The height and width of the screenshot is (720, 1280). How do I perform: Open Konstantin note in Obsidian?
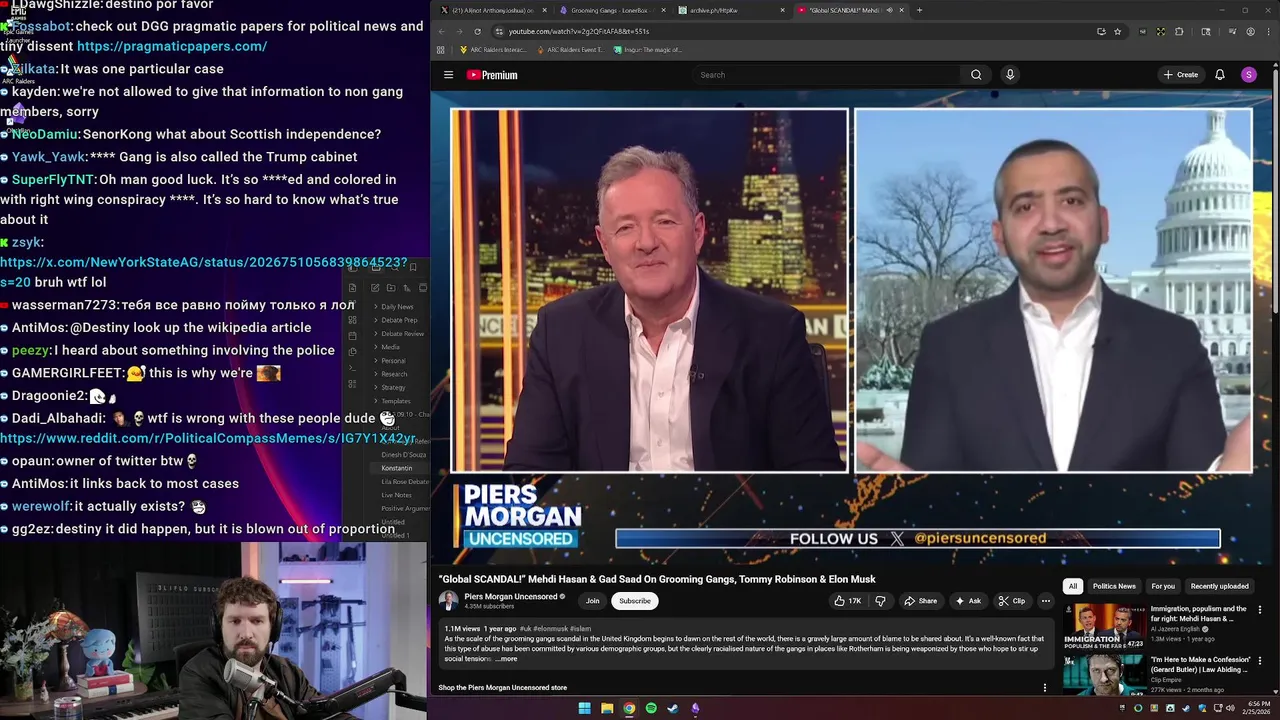396,468
